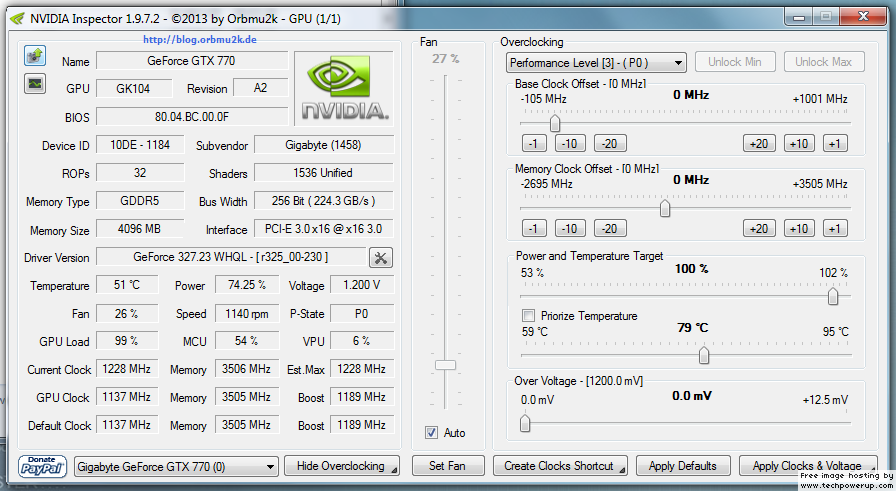Click the Unlock Min button
Screen dimensions: 896x491
tap(735, 62)
